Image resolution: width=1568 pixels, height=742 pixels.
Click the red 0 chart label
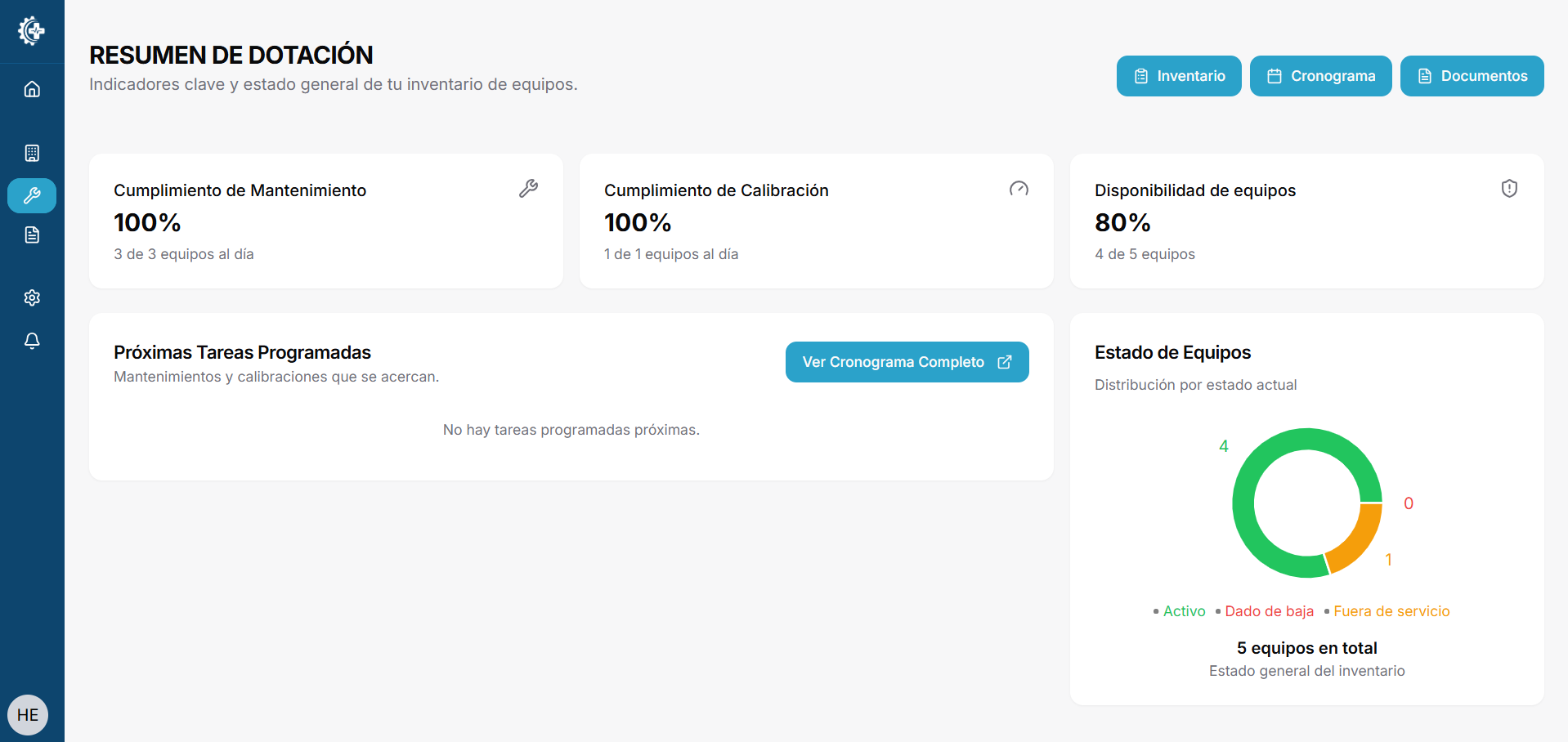1409,503
